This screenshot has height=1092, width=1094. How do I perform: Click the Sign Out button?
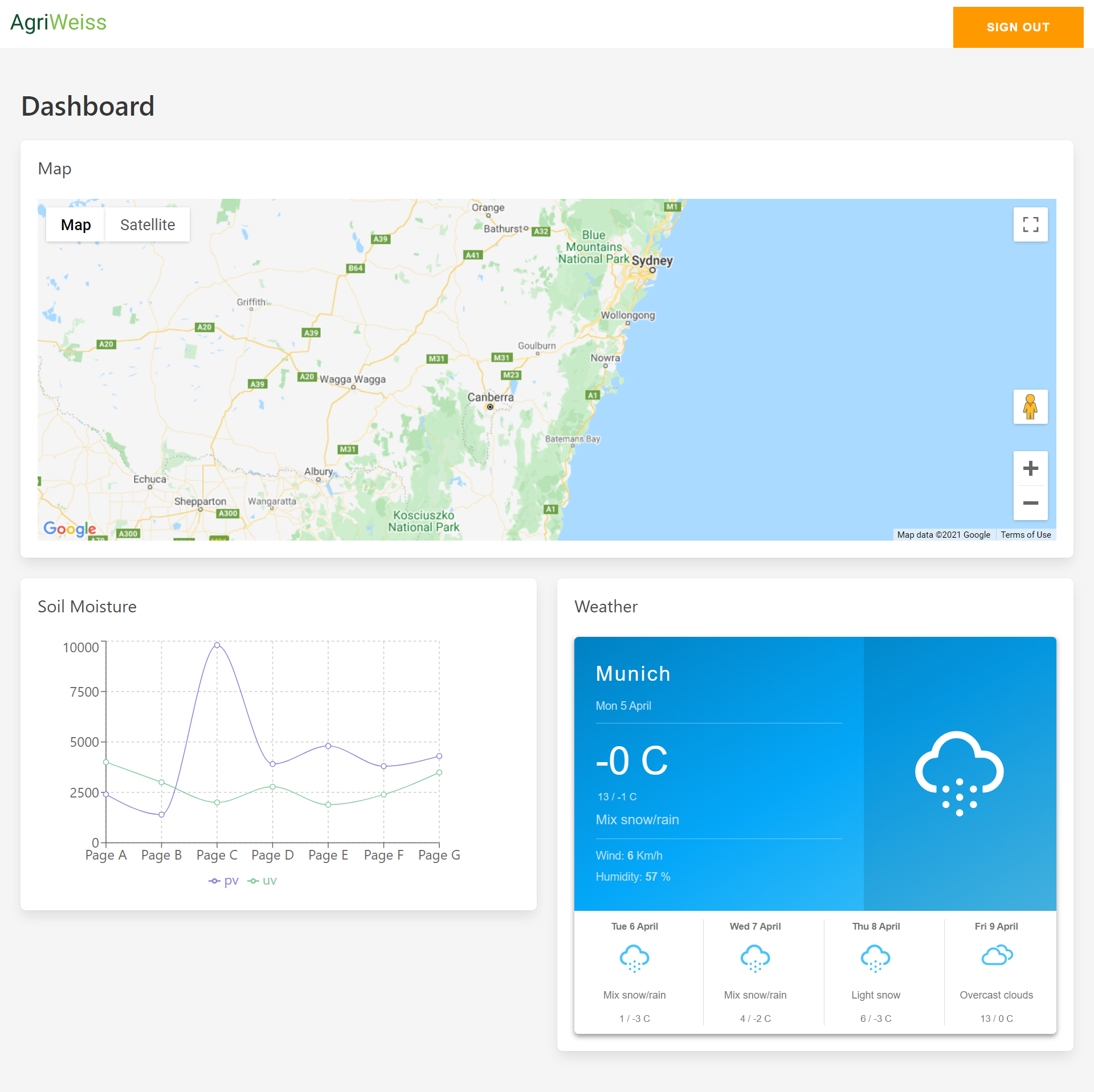tap(1018, 27)
